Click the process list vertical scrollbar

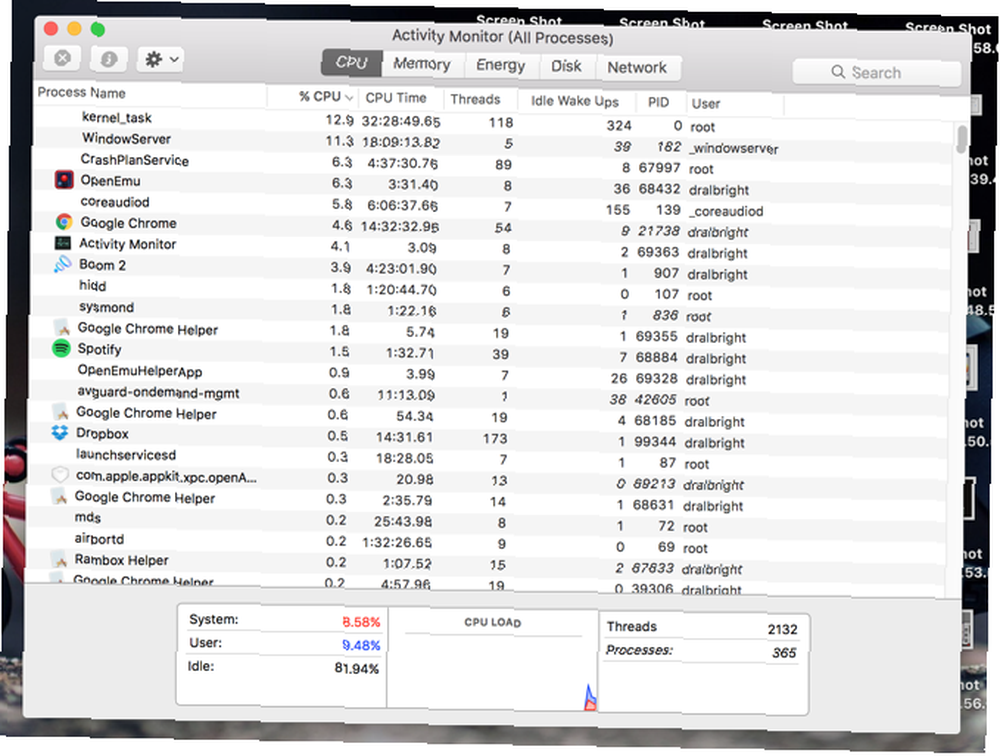tap(962, 139)
